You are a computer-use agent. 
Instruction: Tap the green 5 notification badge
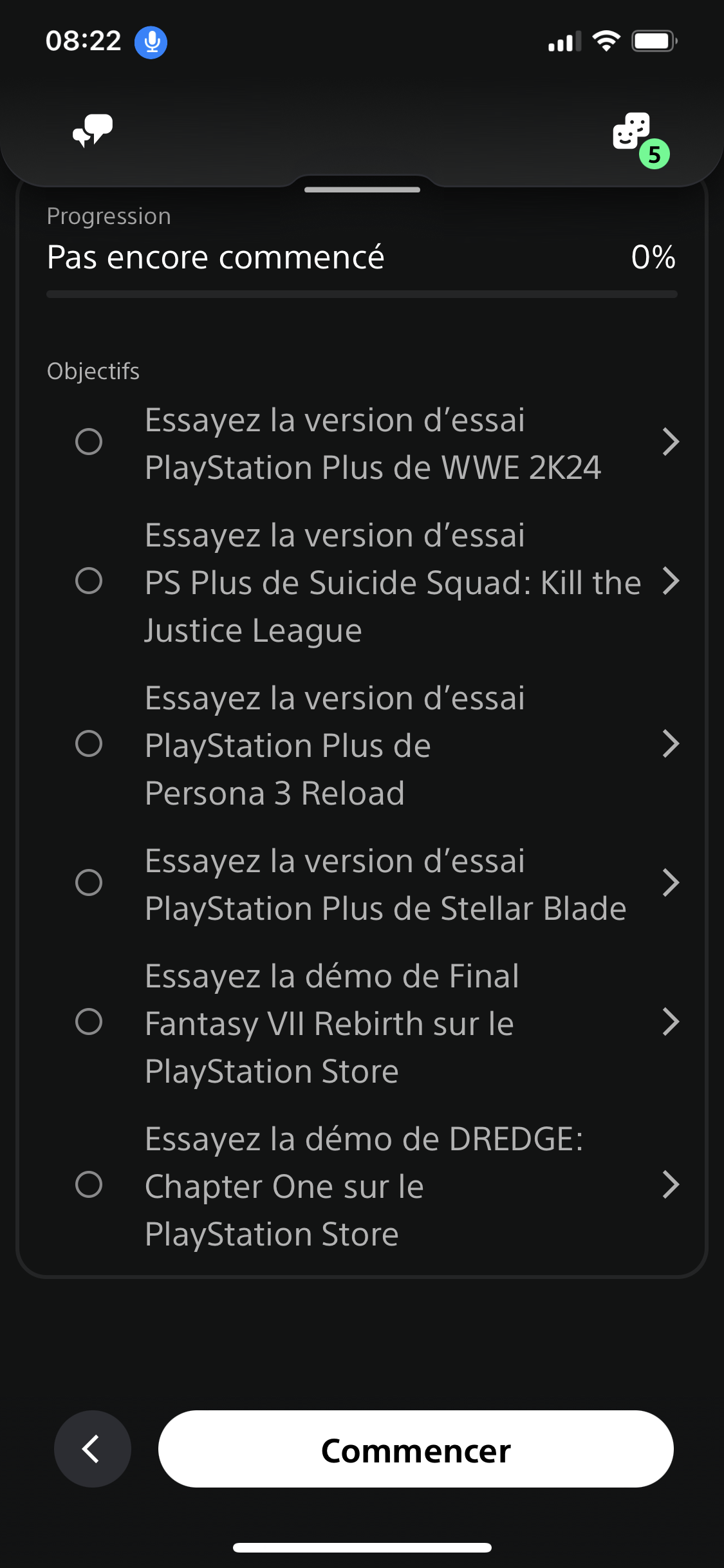[x=654, y=154]
